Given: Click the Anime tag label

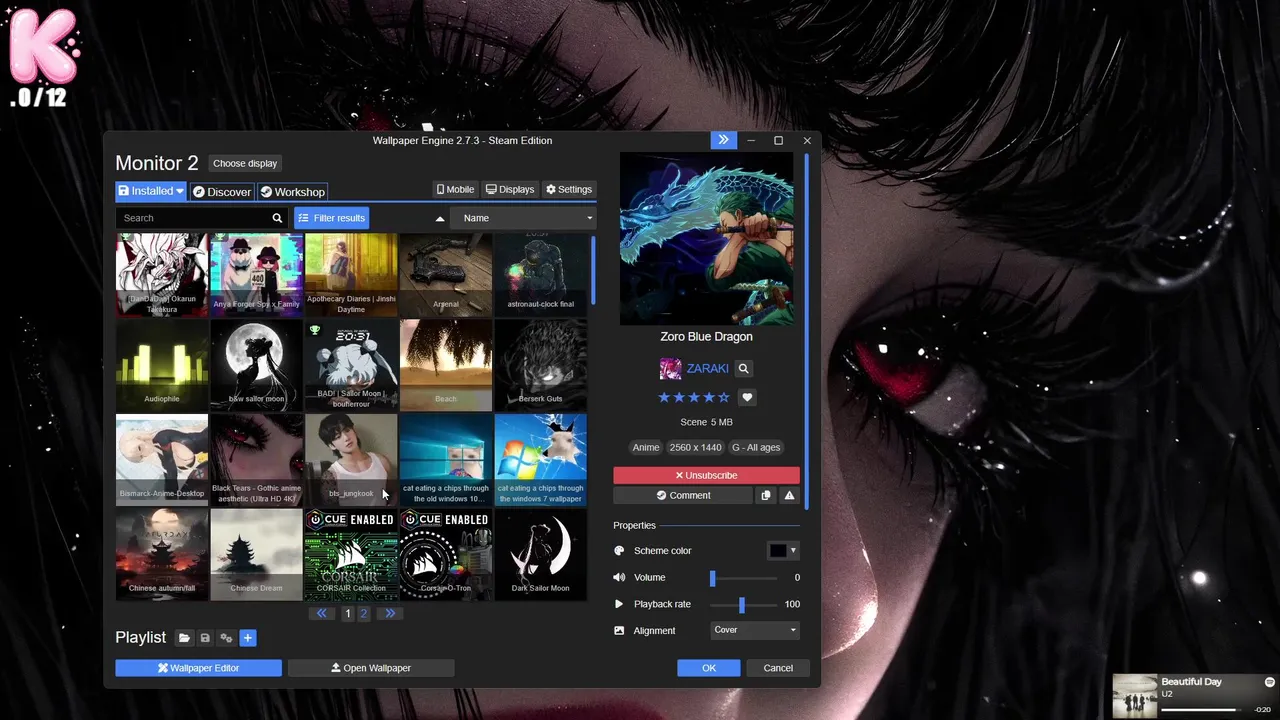Looking at the screenshot, I should pyautogui.click(x=645, y=447).
